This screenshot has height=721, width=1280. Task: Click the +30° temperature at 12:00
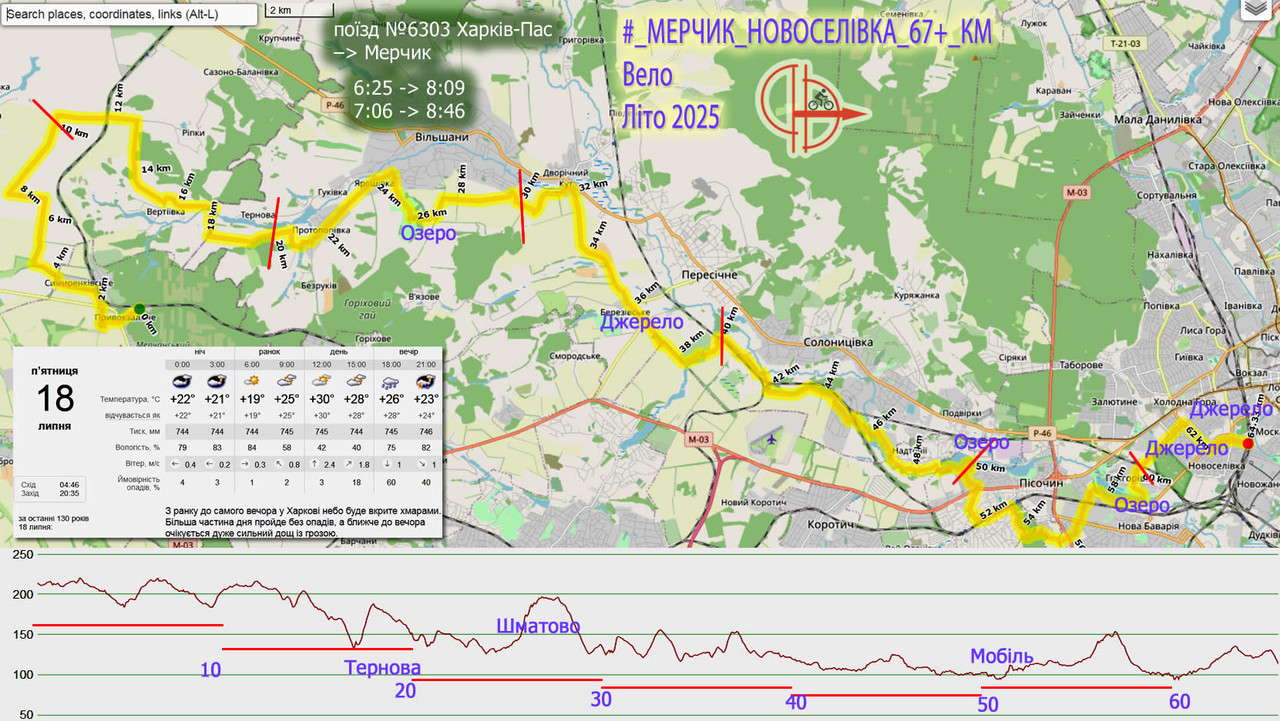[322, 398]
